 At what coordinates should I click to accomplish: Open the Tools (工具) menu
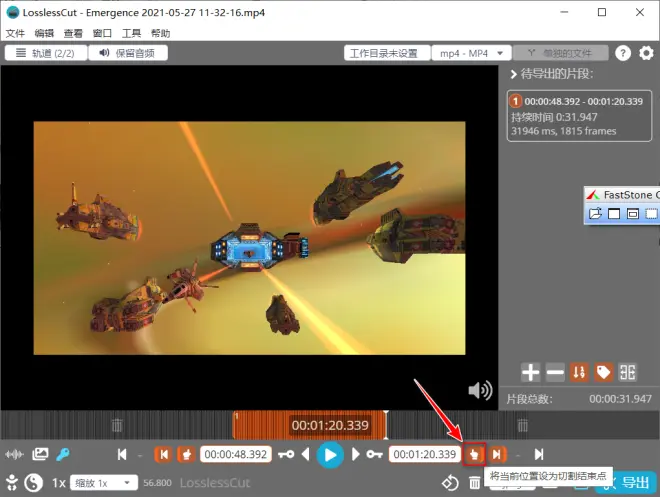coord(131,33)
